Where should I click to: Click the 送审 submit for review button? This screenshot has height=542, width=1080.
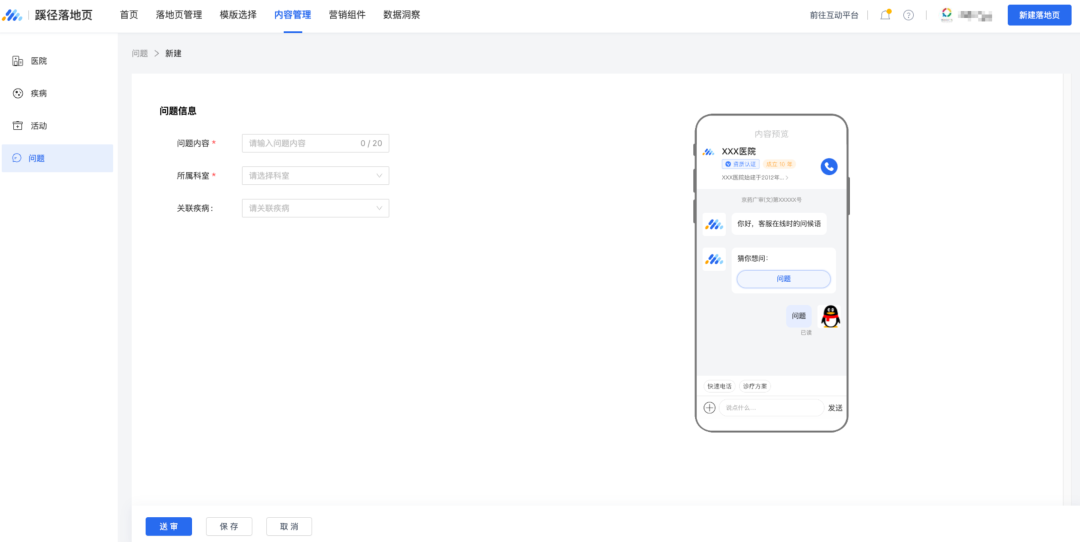168,526
